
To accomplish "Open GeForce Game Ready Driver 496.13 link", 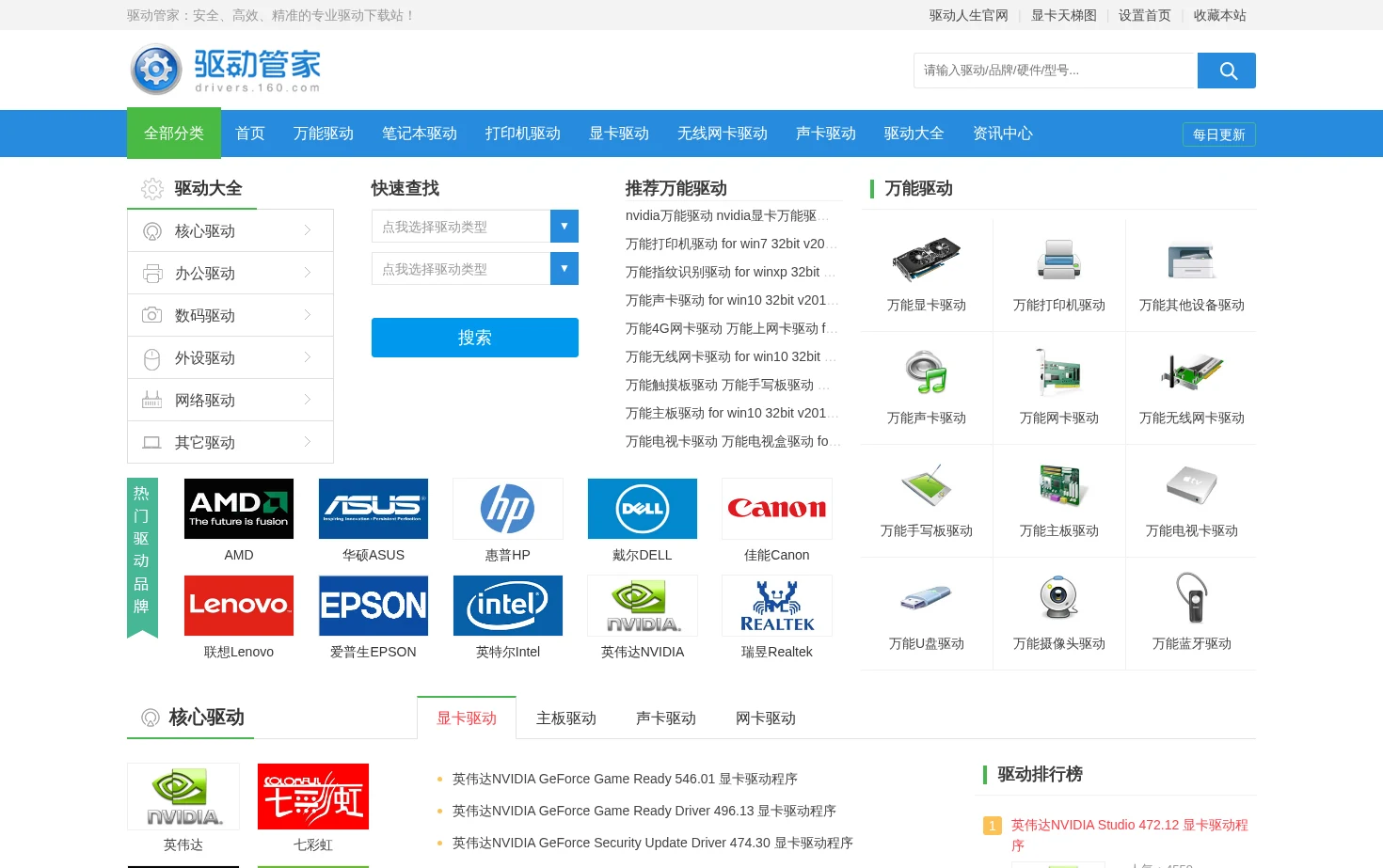I will pos(644,811).
